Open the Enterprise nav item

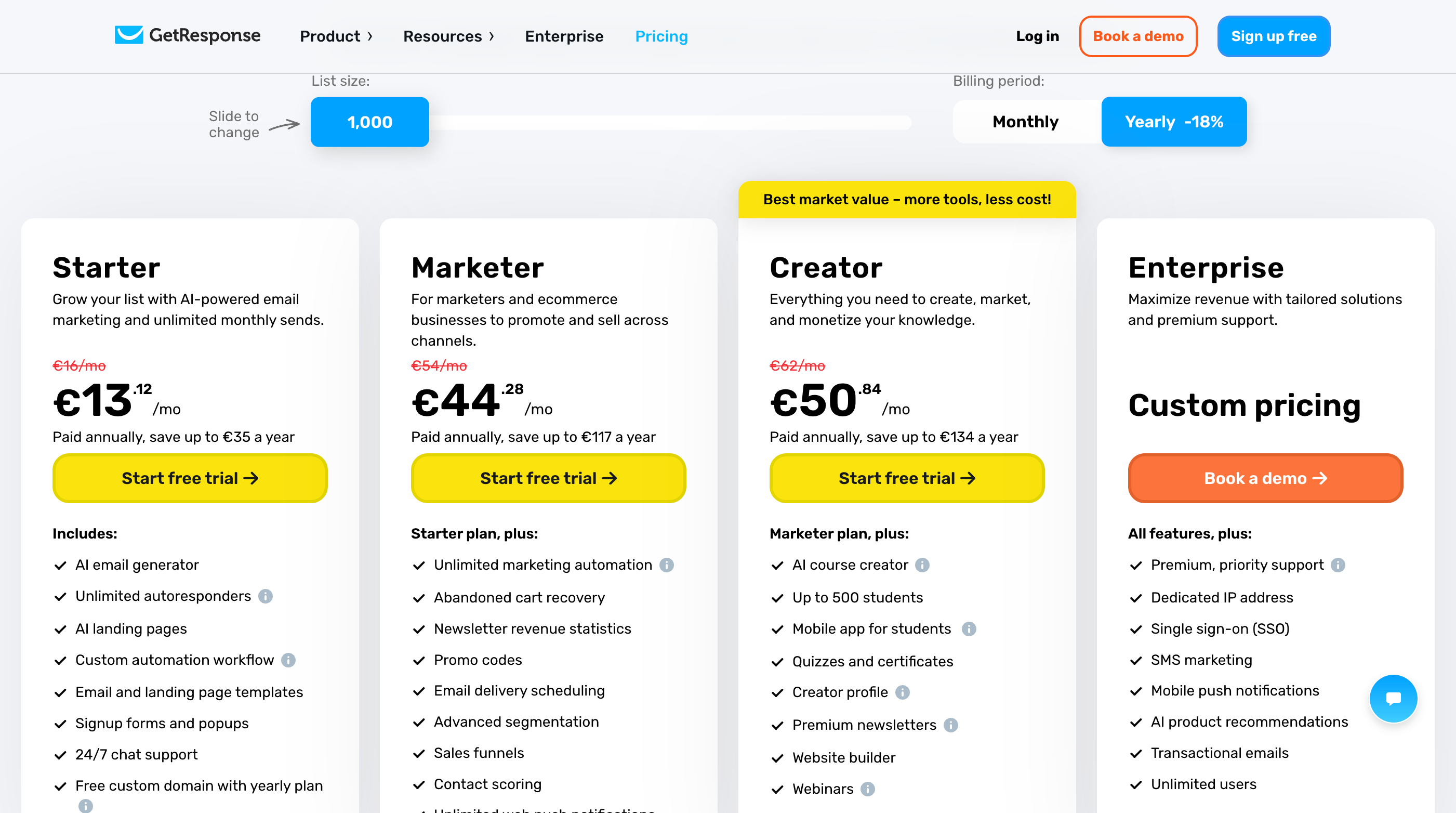[x=563, y=37]
